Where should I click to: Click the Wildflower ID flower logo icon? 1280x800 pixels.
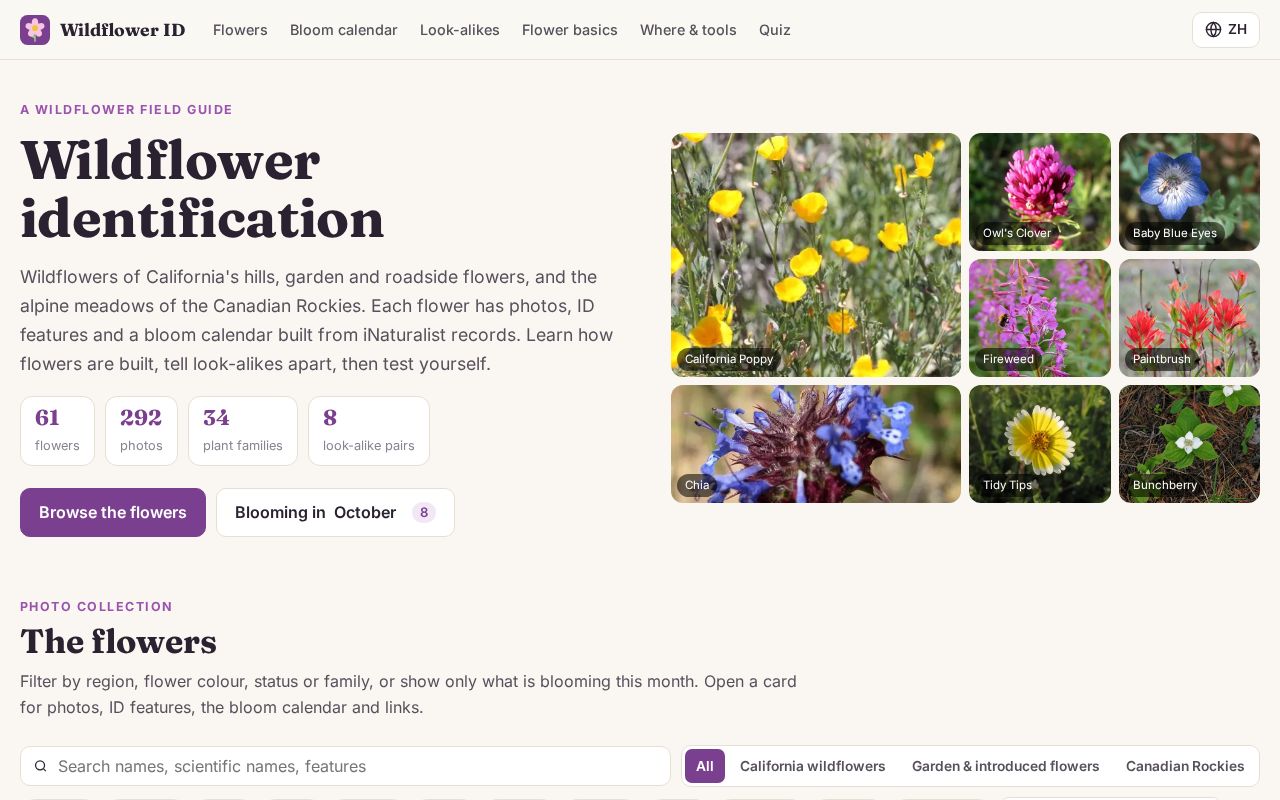click(35, 30)
